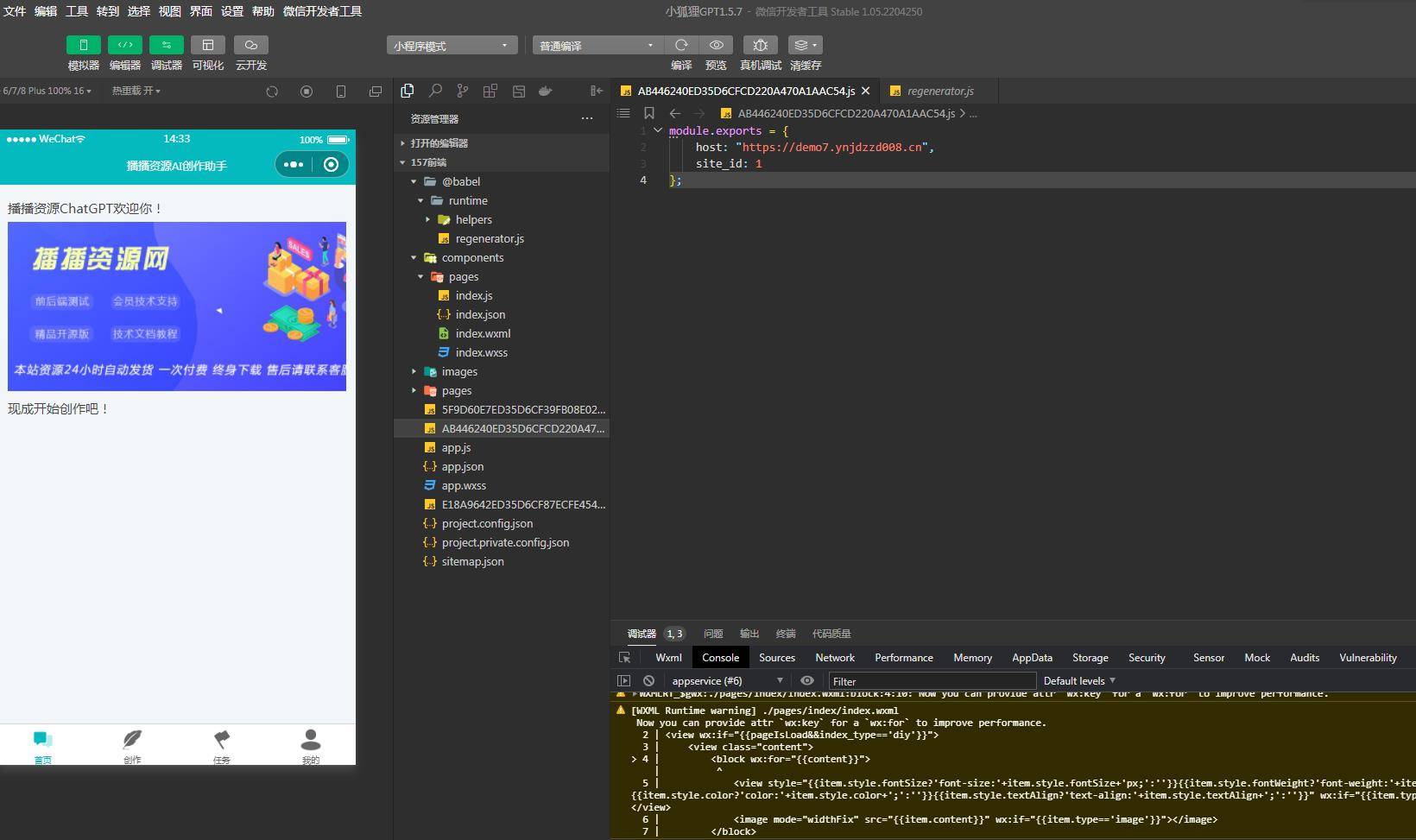Open the source control branch icon

(463, 91)
